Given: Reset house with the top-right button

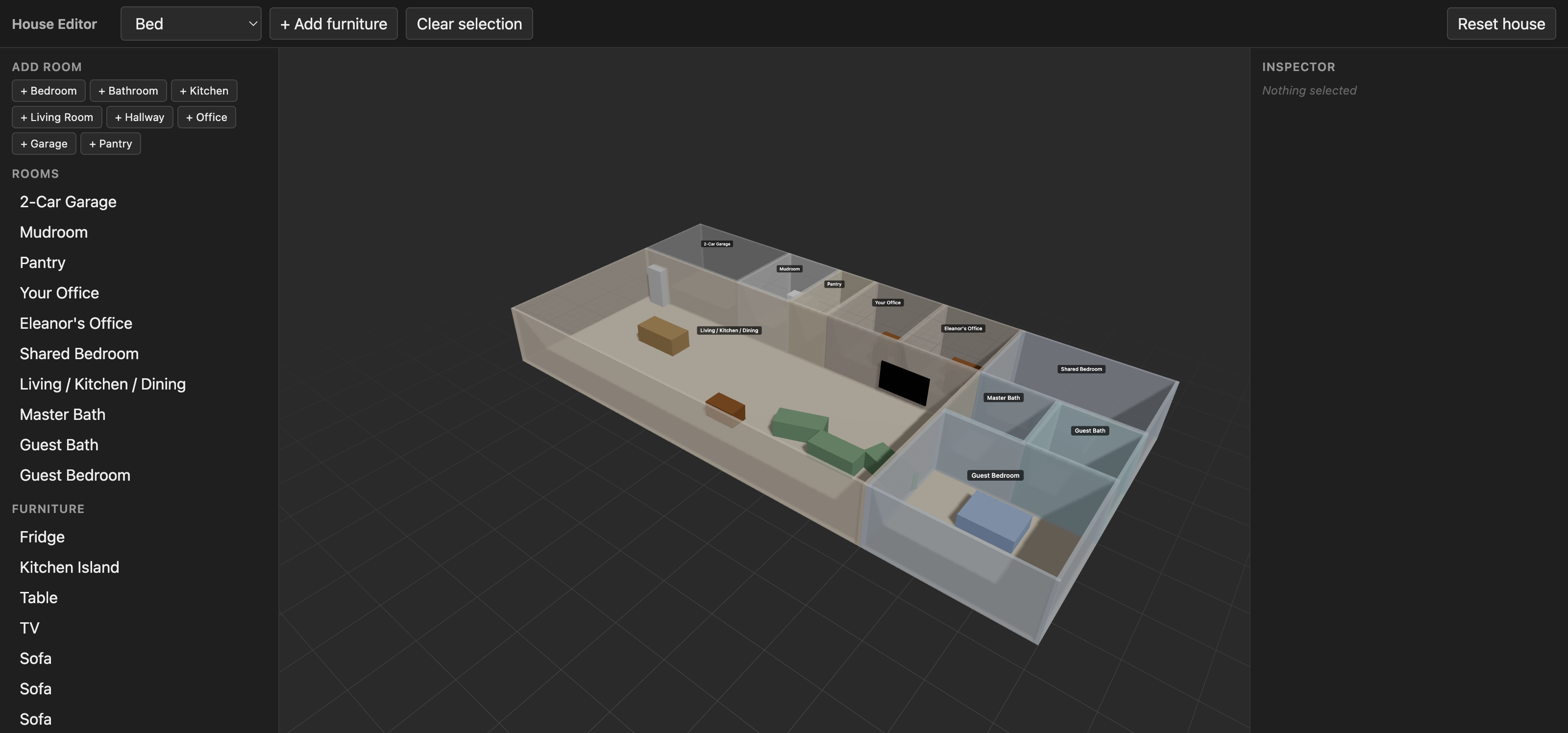Looking at the screenshot, I should 1501,23.
